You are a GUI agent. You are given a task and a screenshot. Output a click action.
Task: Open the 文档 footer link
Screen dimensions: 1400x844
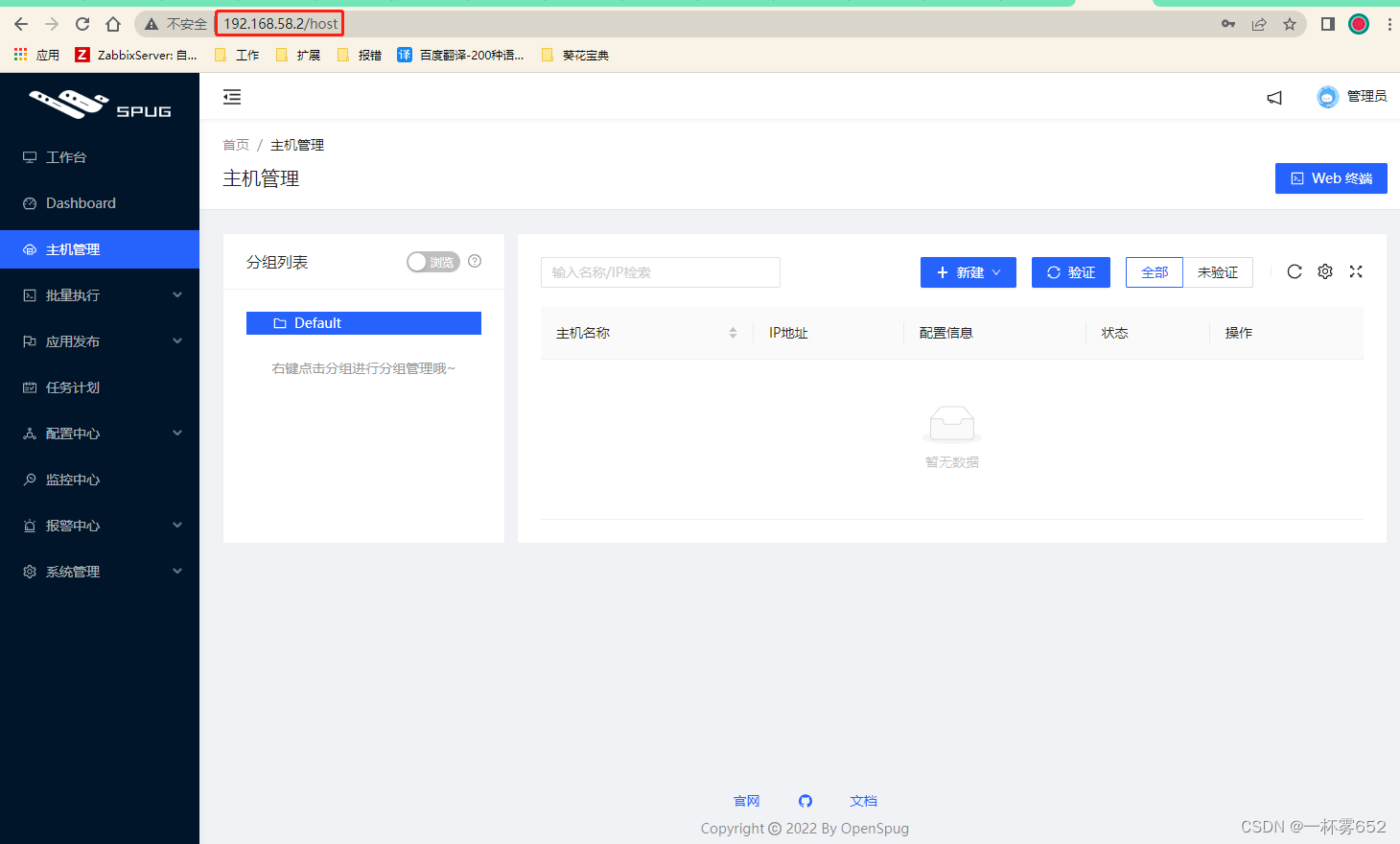point(863,801)
